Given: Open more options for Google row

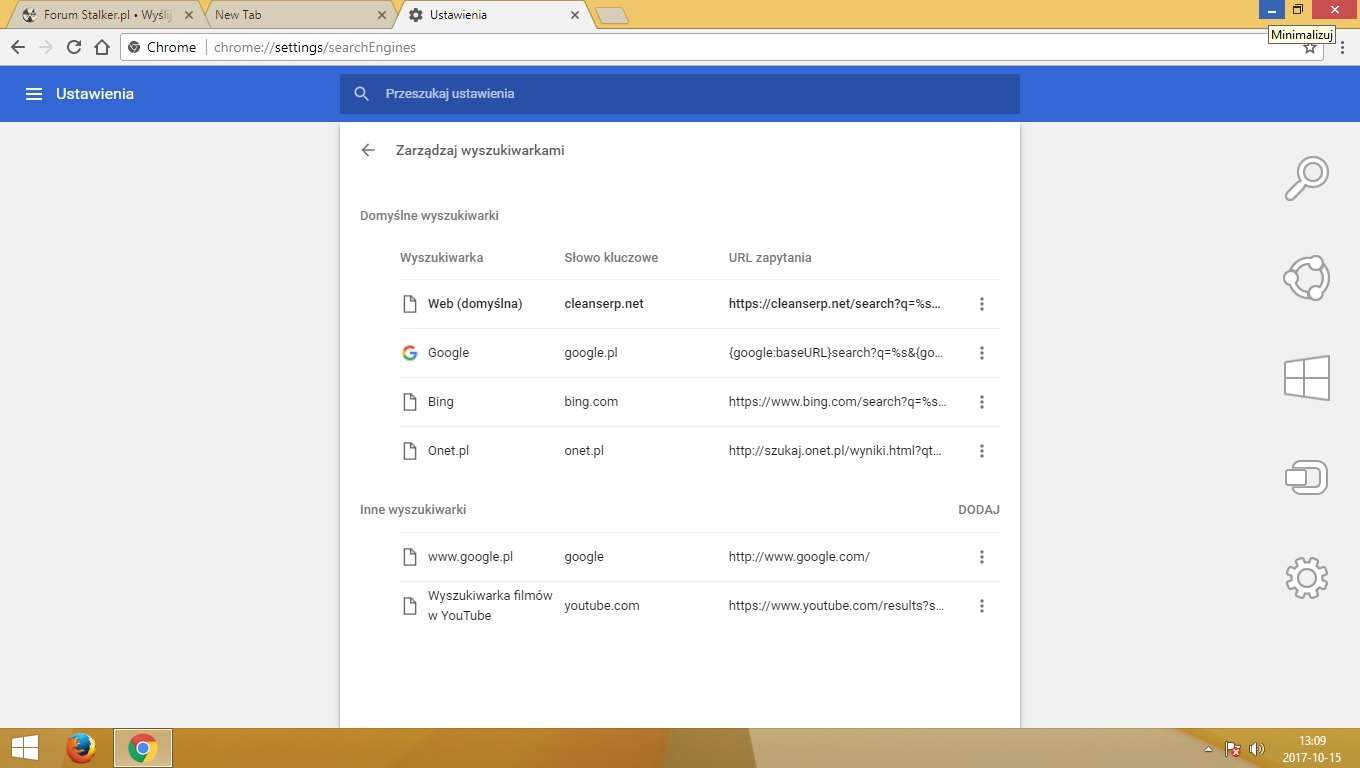Looking at the screenshot, I should coord(982,353).
